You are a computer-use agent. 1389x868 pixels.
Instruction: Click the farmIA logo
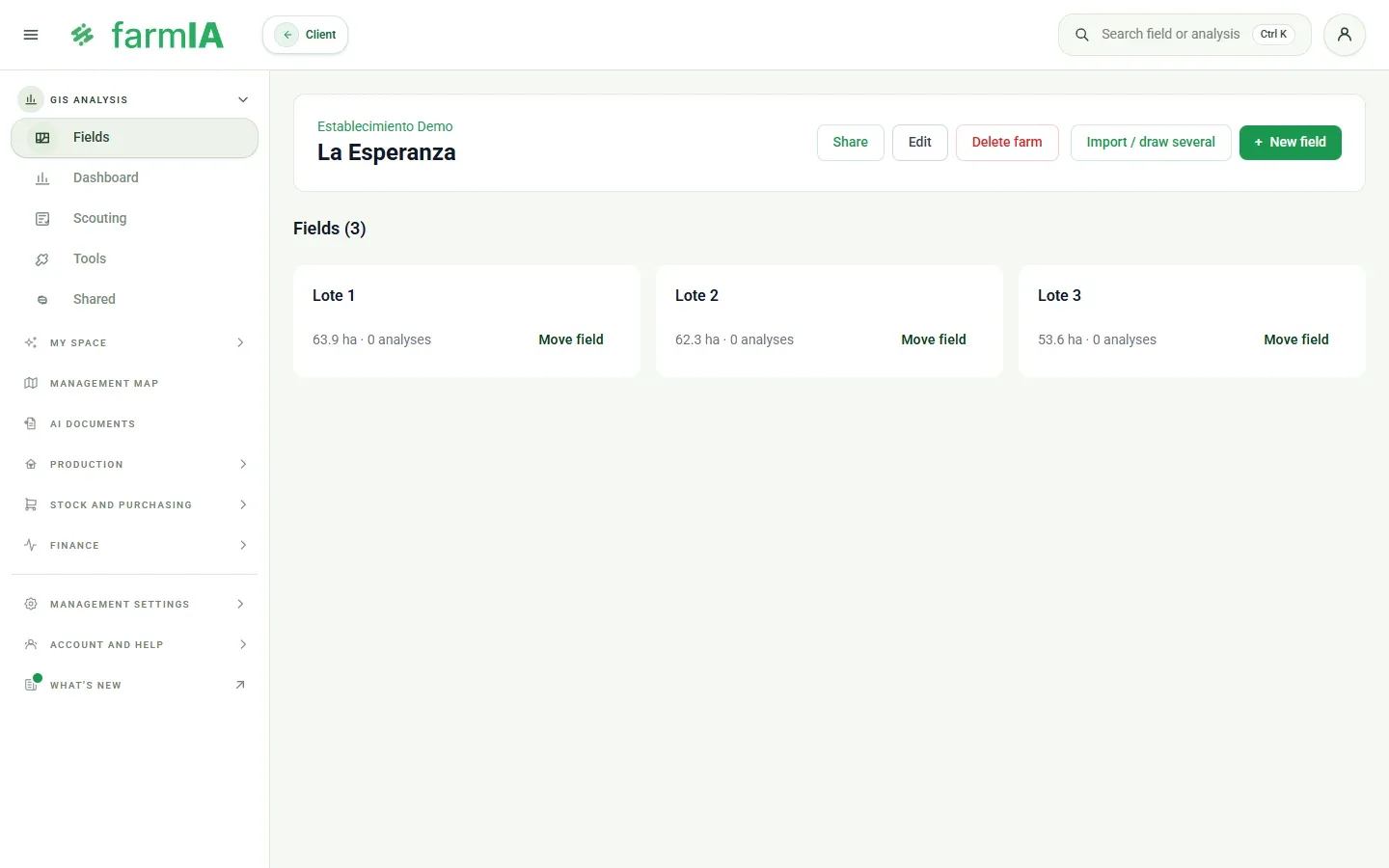(x=147, y=35)
